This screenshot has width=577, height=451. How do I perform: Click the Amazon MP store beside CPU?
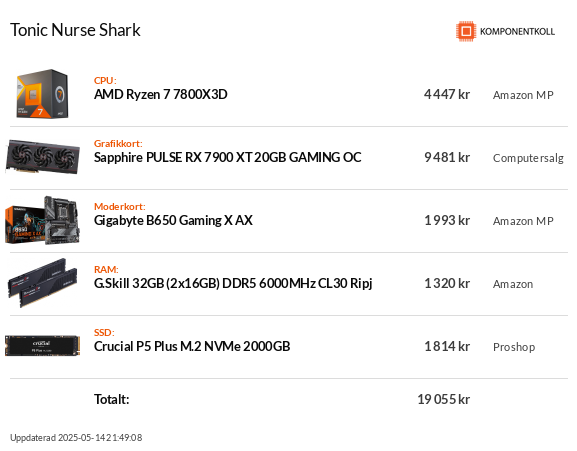pyautogui.click(x=523, y=95)
